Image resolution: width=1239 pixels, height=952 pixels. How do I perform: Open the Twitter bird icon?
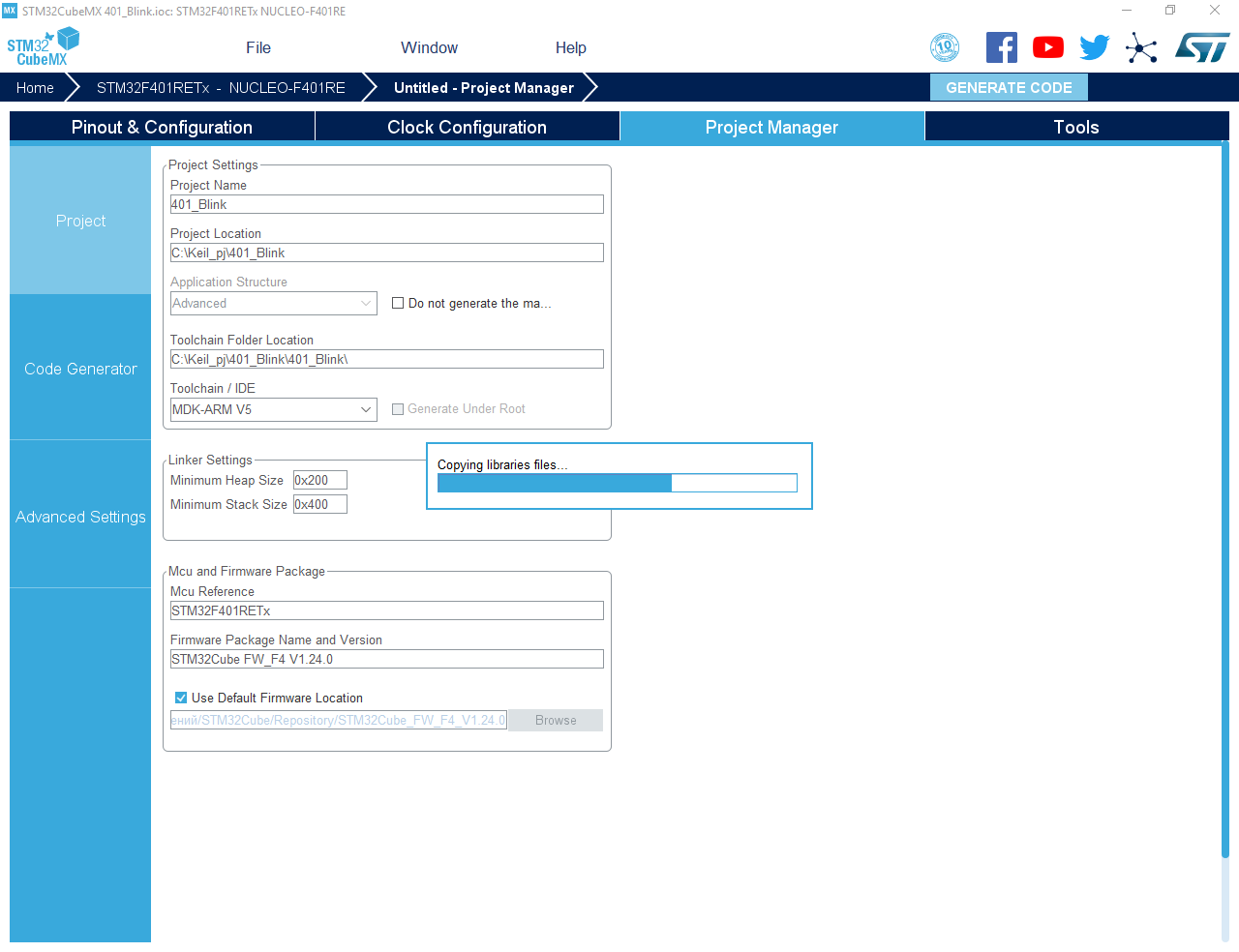point(1095,47)
